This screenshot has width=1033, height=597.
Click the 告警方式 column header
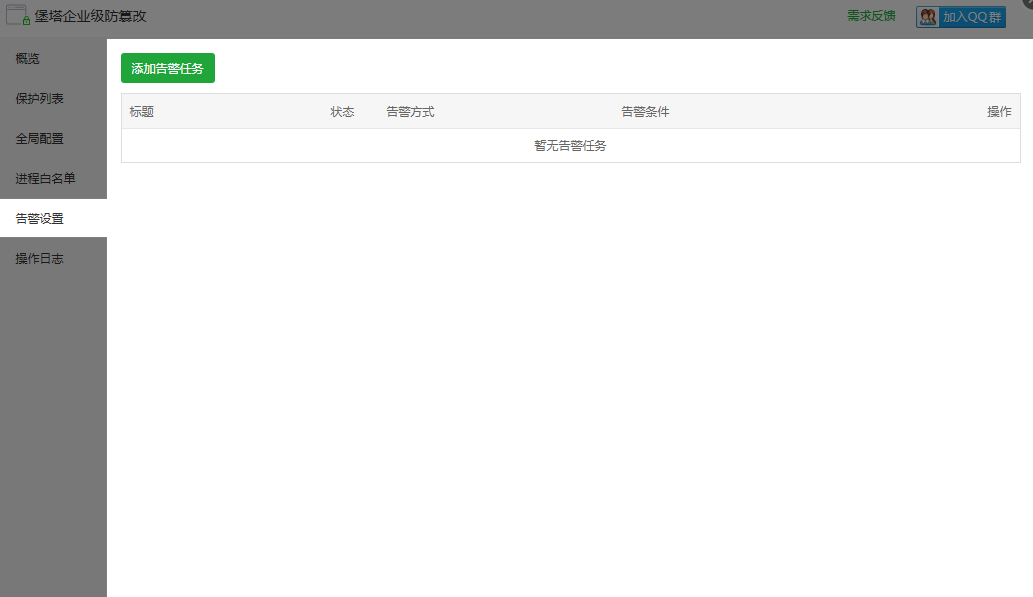[410, 112]
